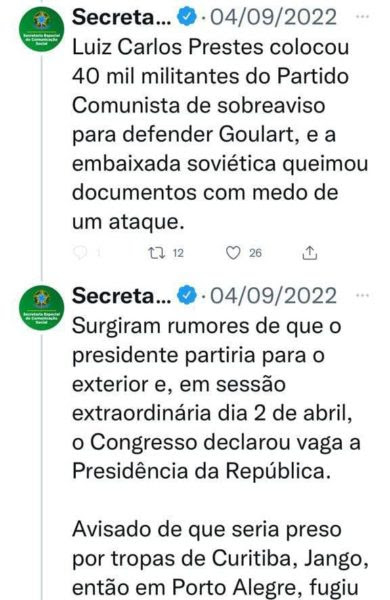Click the second tweet's Secreta... account name
Screen dimensions: 390x600
tap(122, 296)
